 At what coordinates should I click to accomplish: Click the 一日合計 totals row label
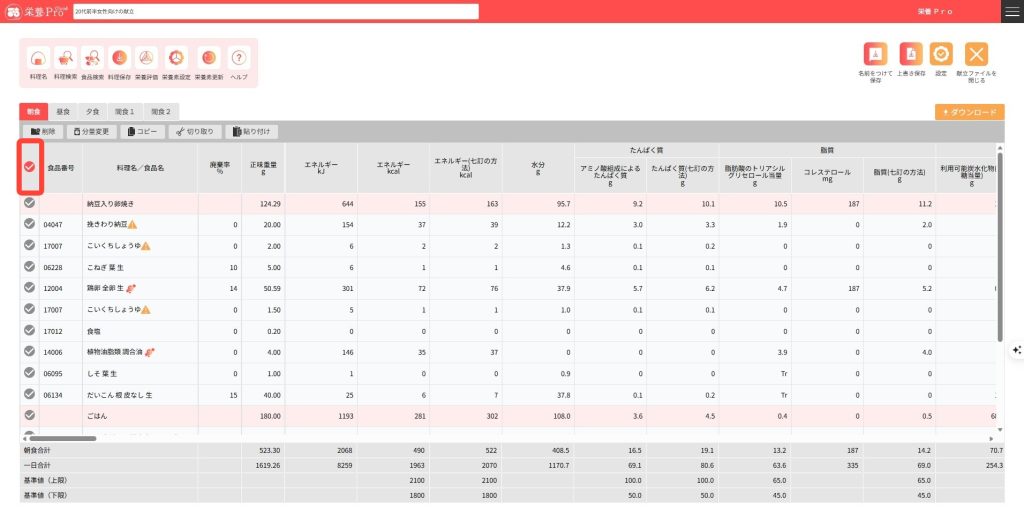[37, 466]
